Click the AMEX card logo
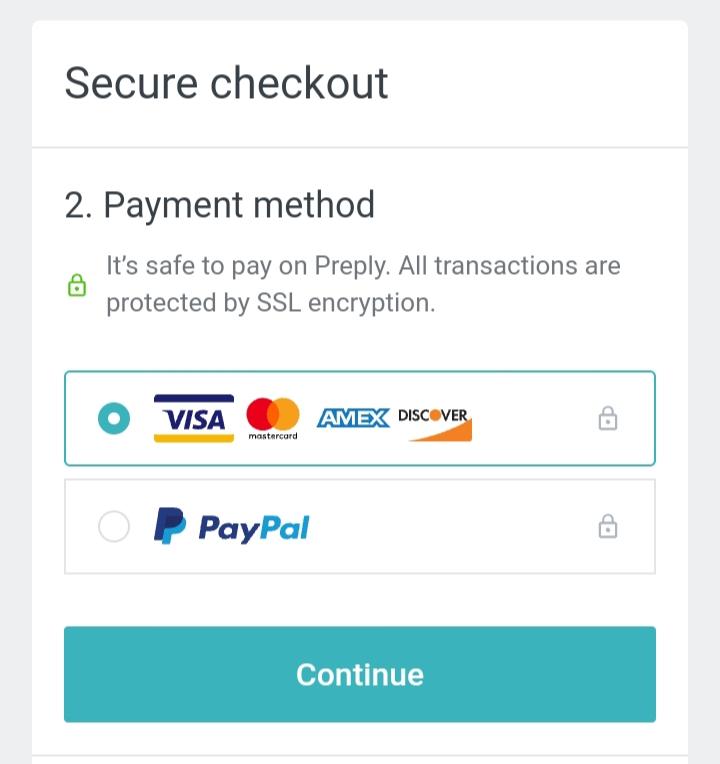The image size is (720, 764). click(x=353, y=419)
